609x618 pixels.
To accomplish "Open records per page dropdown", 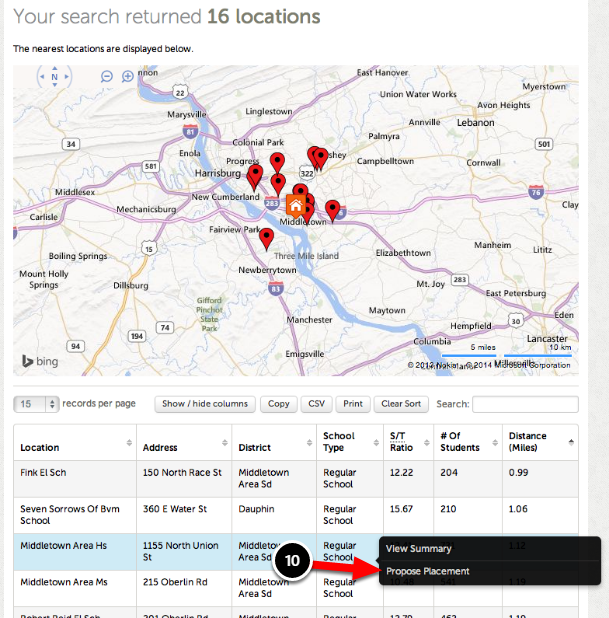I will click(36, 404).
